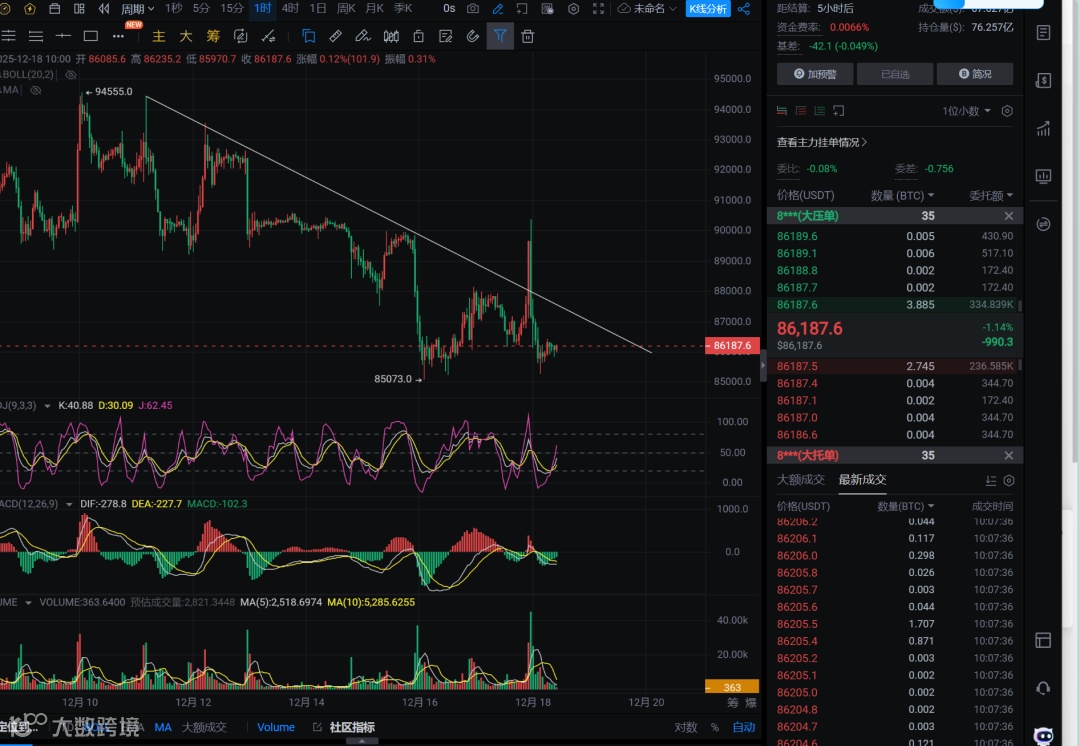Open the monitor chart sidebar icon

pos(1043,176)
